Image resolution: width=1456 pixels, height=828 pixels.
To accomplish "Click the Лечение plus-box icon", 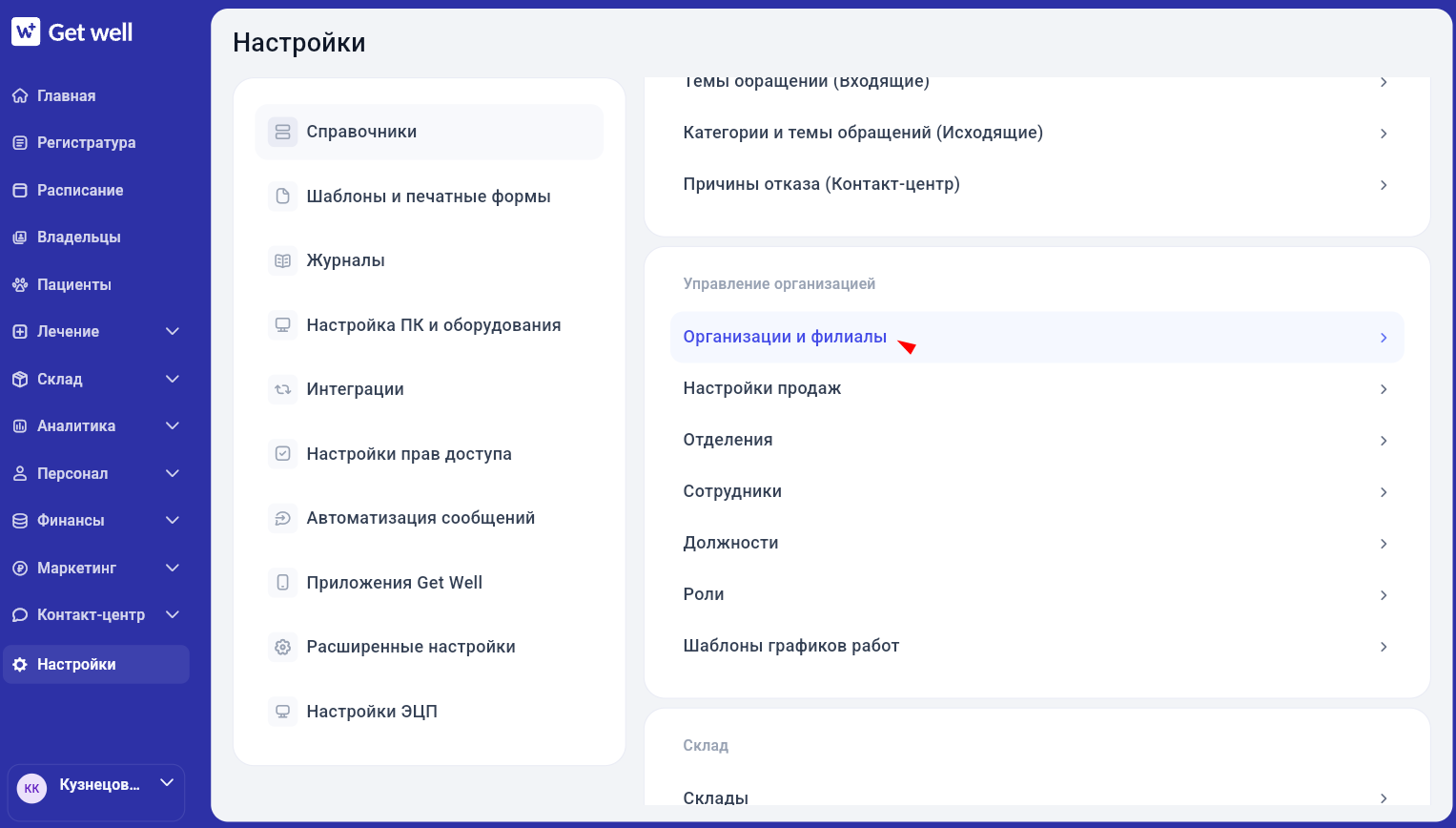I will point(20,332).
